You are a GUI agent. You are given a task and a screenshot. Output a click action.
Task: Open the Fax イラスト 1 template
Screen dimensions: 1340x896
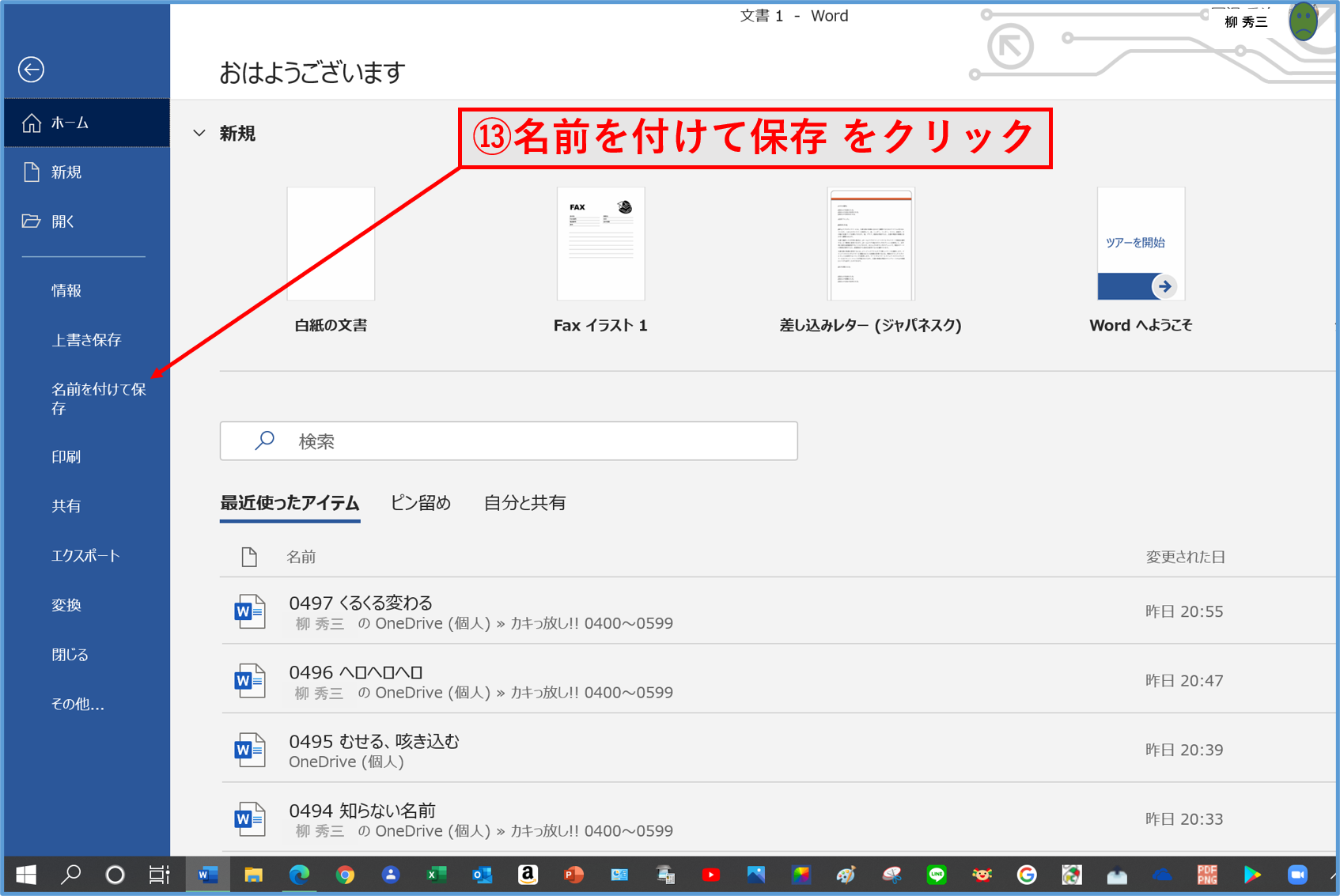coord(600,260)
